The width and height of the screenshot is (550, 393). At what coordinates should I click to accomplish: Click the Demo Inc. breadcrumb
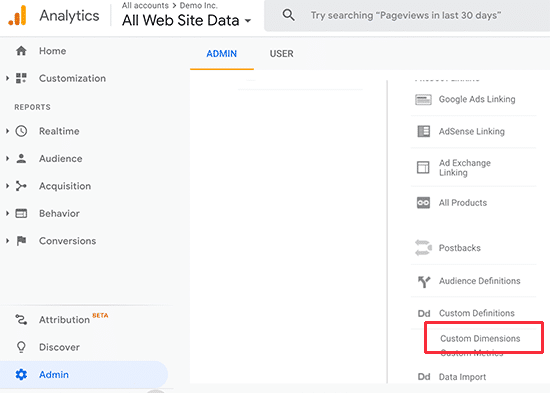coord(199,6)
